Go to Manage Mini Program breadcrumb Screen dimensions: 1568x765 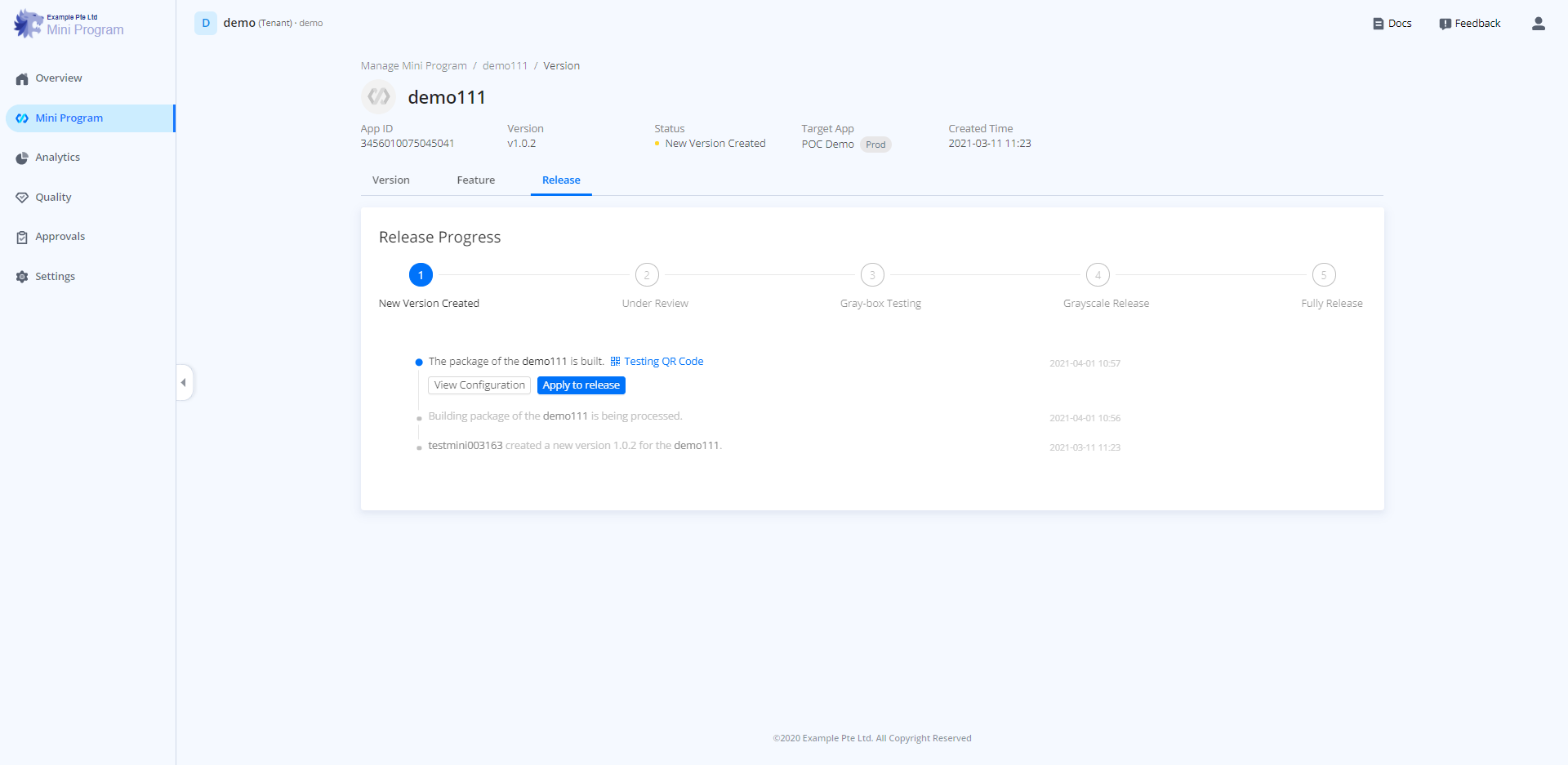tap(414, 66)
